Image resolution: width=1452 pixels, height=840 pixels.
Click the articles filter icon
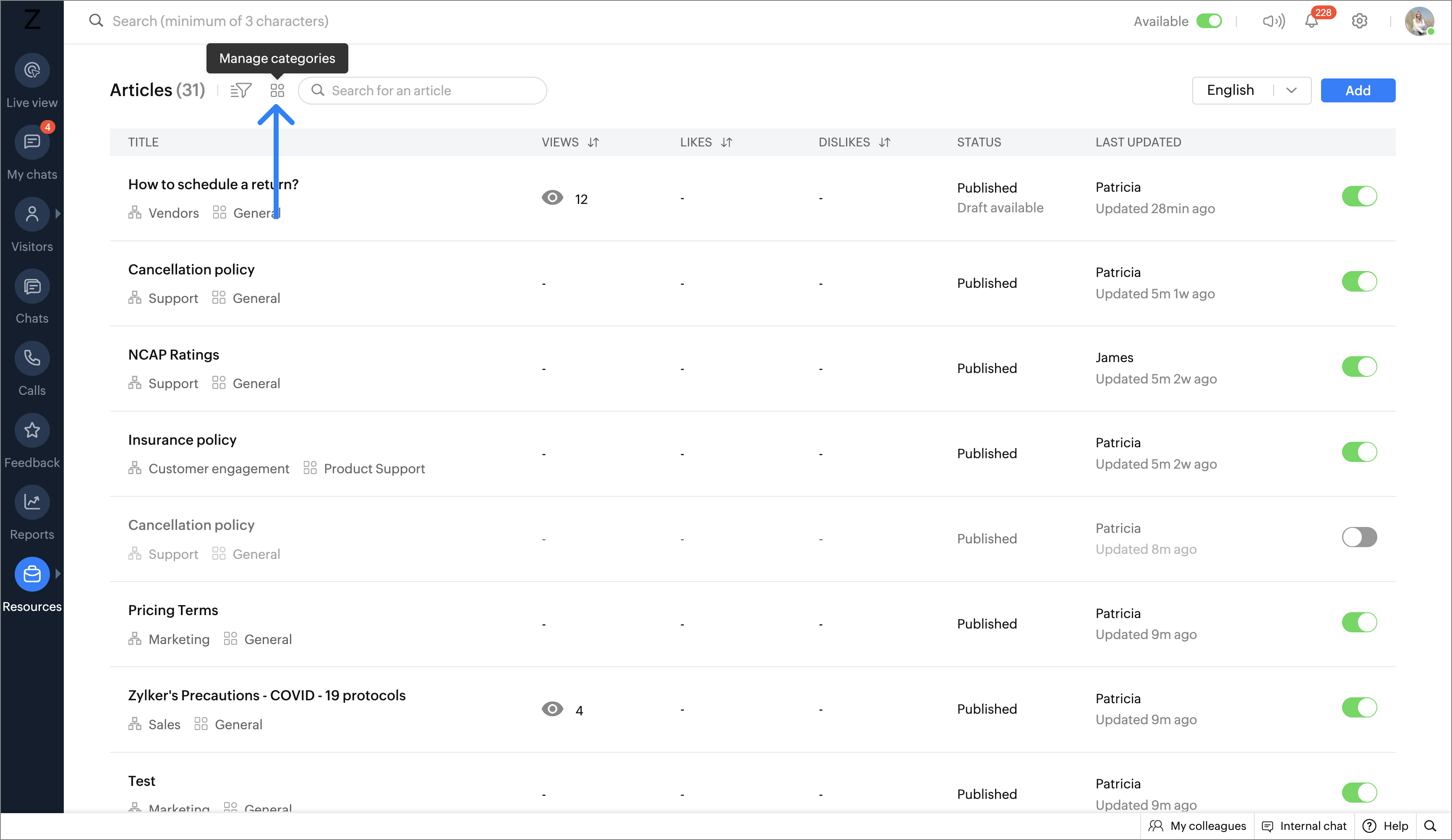240,91
